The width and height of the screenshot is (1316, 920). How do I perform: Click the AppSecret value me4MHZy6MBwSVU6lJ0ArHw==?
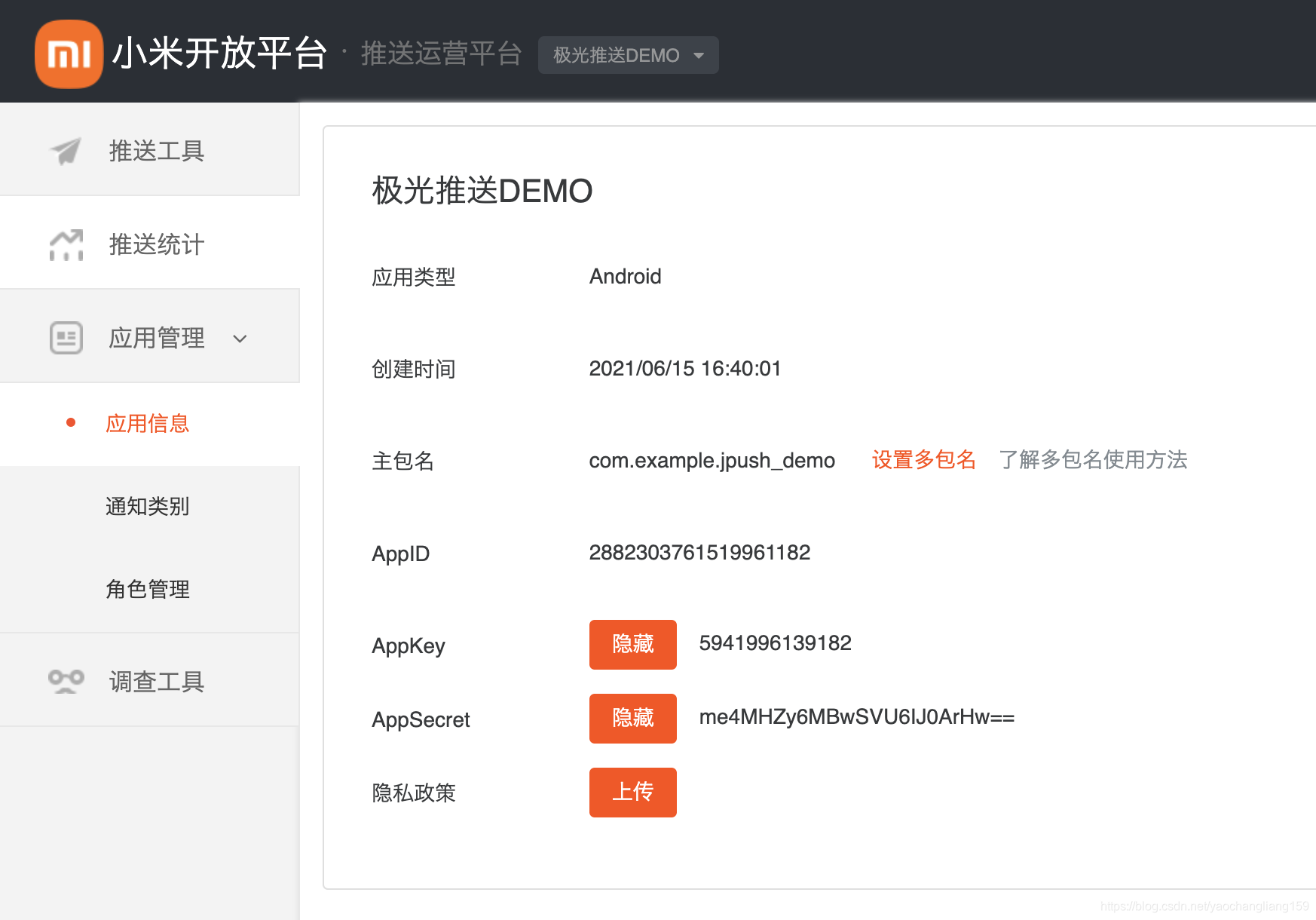(856, 717)
